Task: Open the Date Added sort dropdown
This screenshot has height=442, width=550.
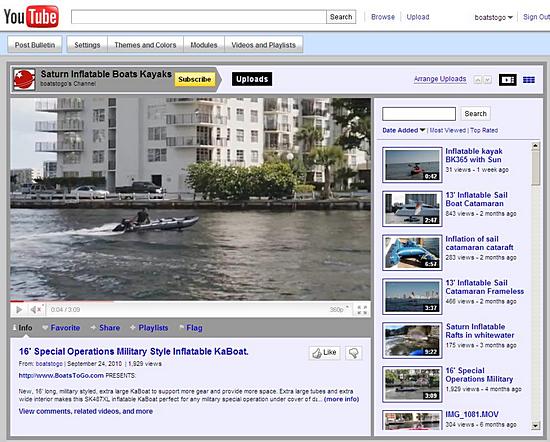Action: [x=403, y=130]
